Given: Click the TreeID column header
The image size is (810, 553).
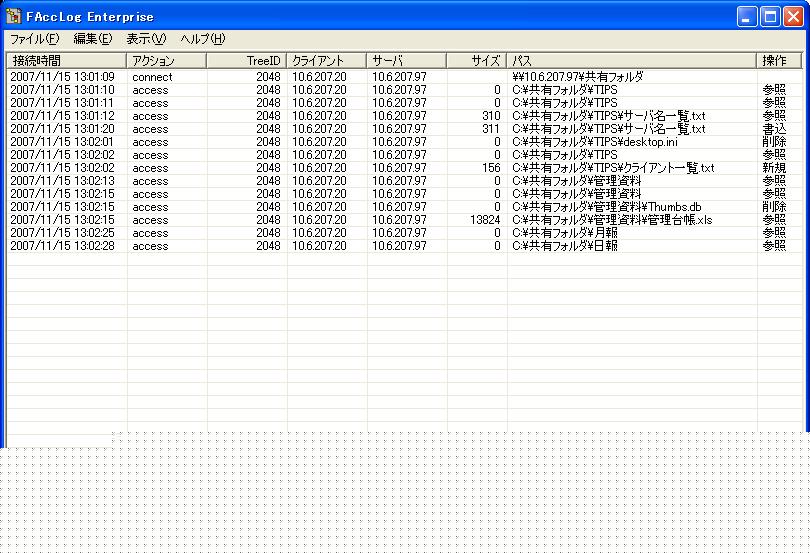Looking at the screenshot, I should click(246, 61).
